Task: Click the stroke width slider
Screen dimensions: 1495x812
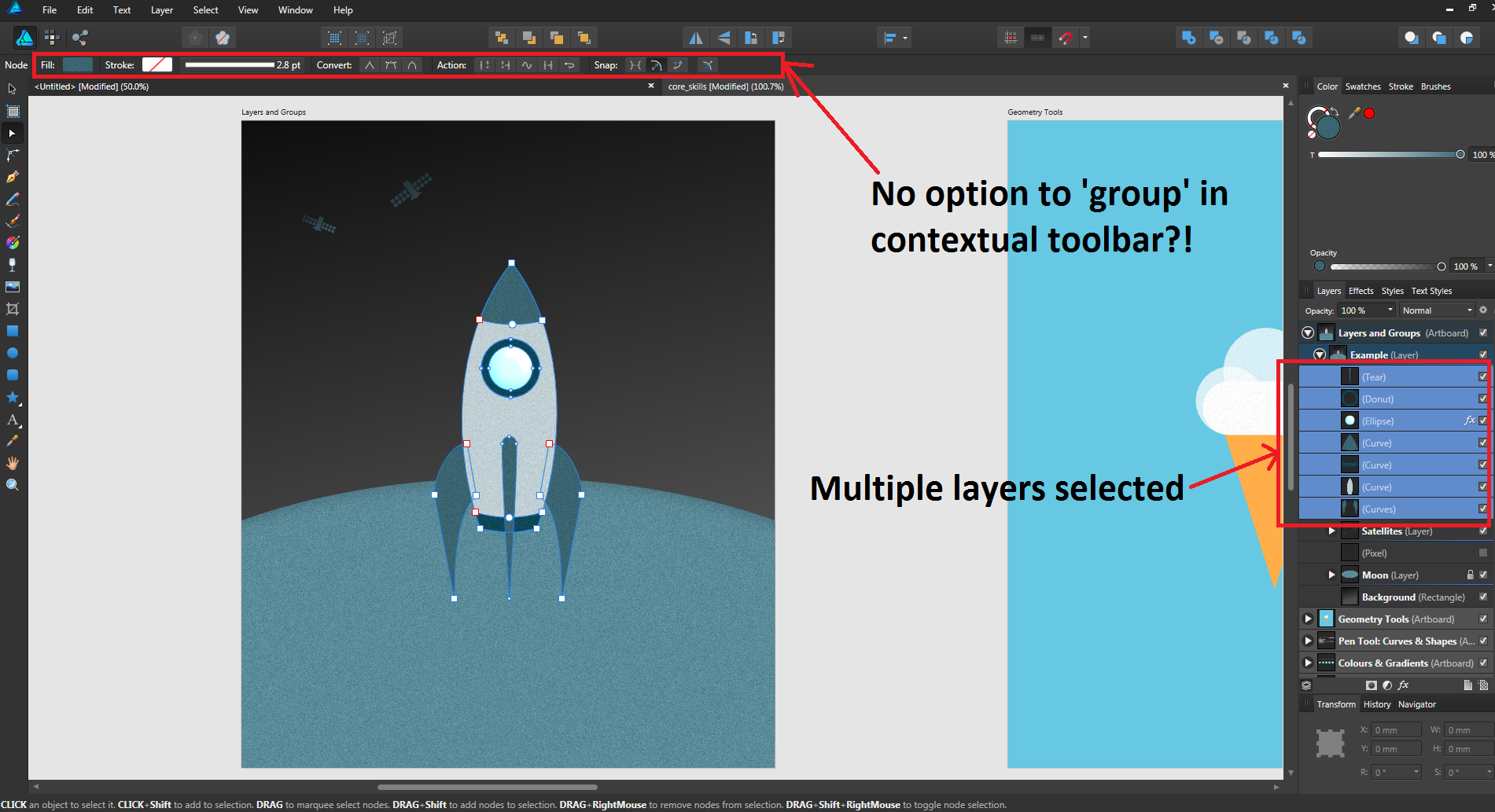Action: (x=230, y=65)
